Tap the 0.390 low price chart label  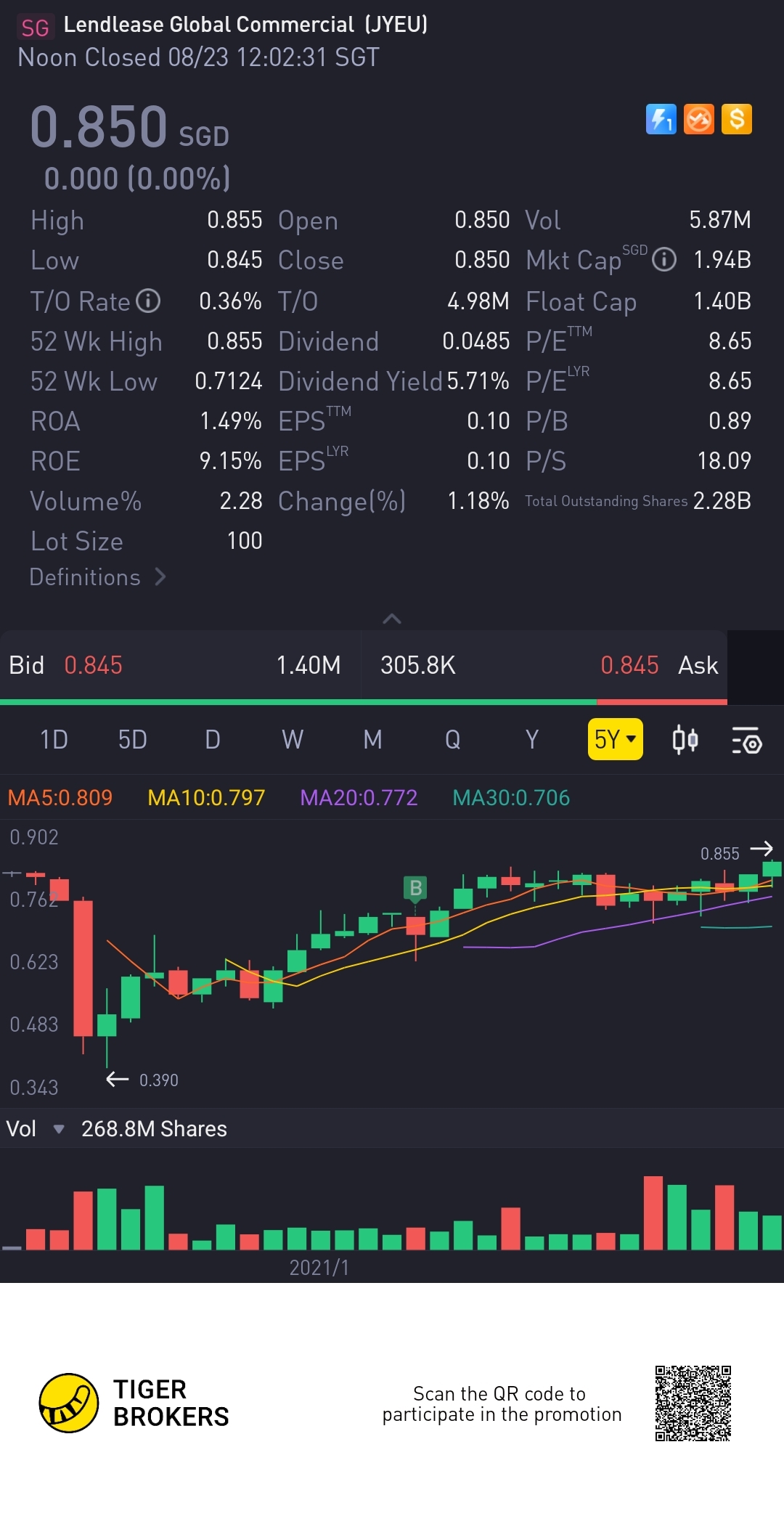[158, 1080]
